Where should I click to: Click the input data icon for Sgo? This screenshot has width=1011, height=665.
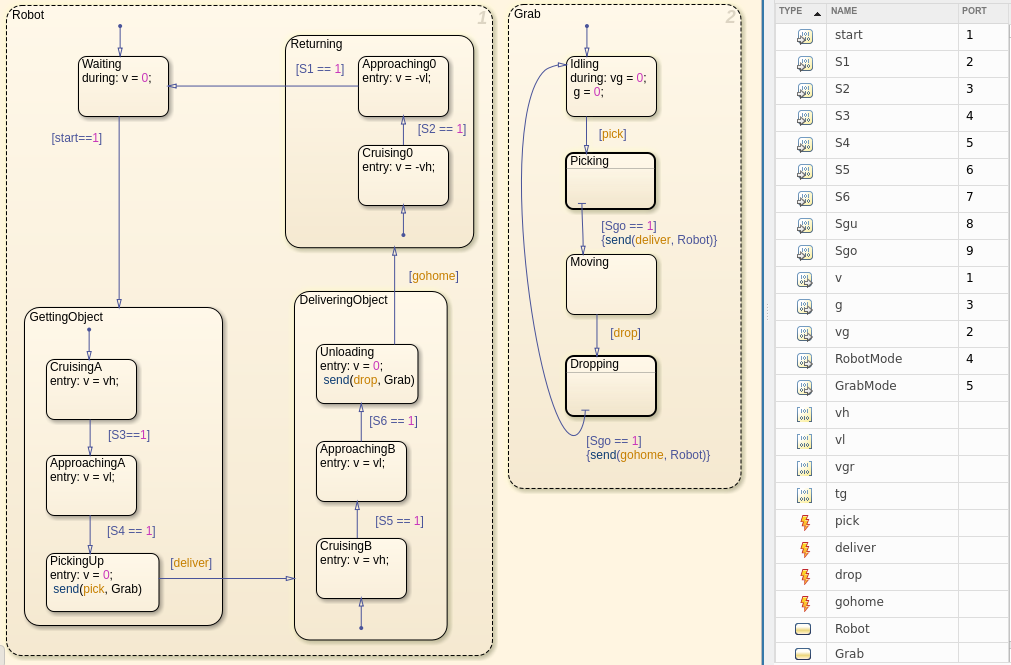804,252
